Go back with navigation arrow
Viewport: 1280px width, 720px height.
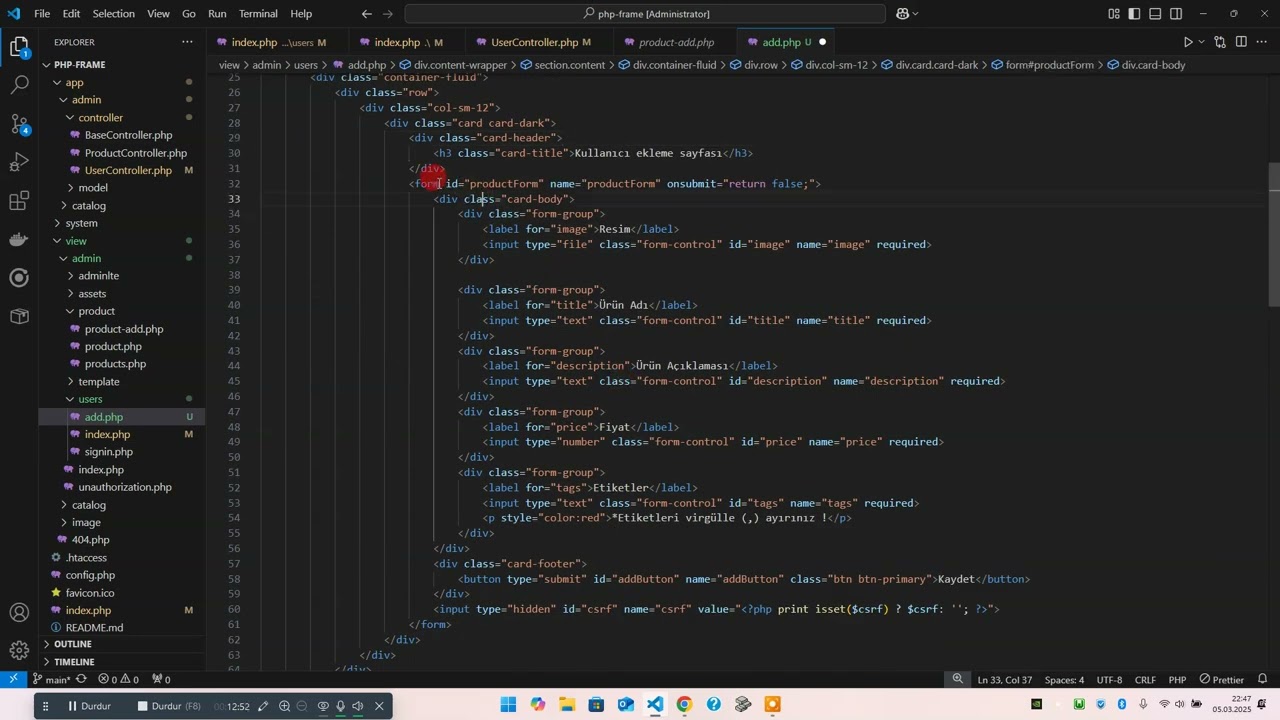(x=367, y=14)
